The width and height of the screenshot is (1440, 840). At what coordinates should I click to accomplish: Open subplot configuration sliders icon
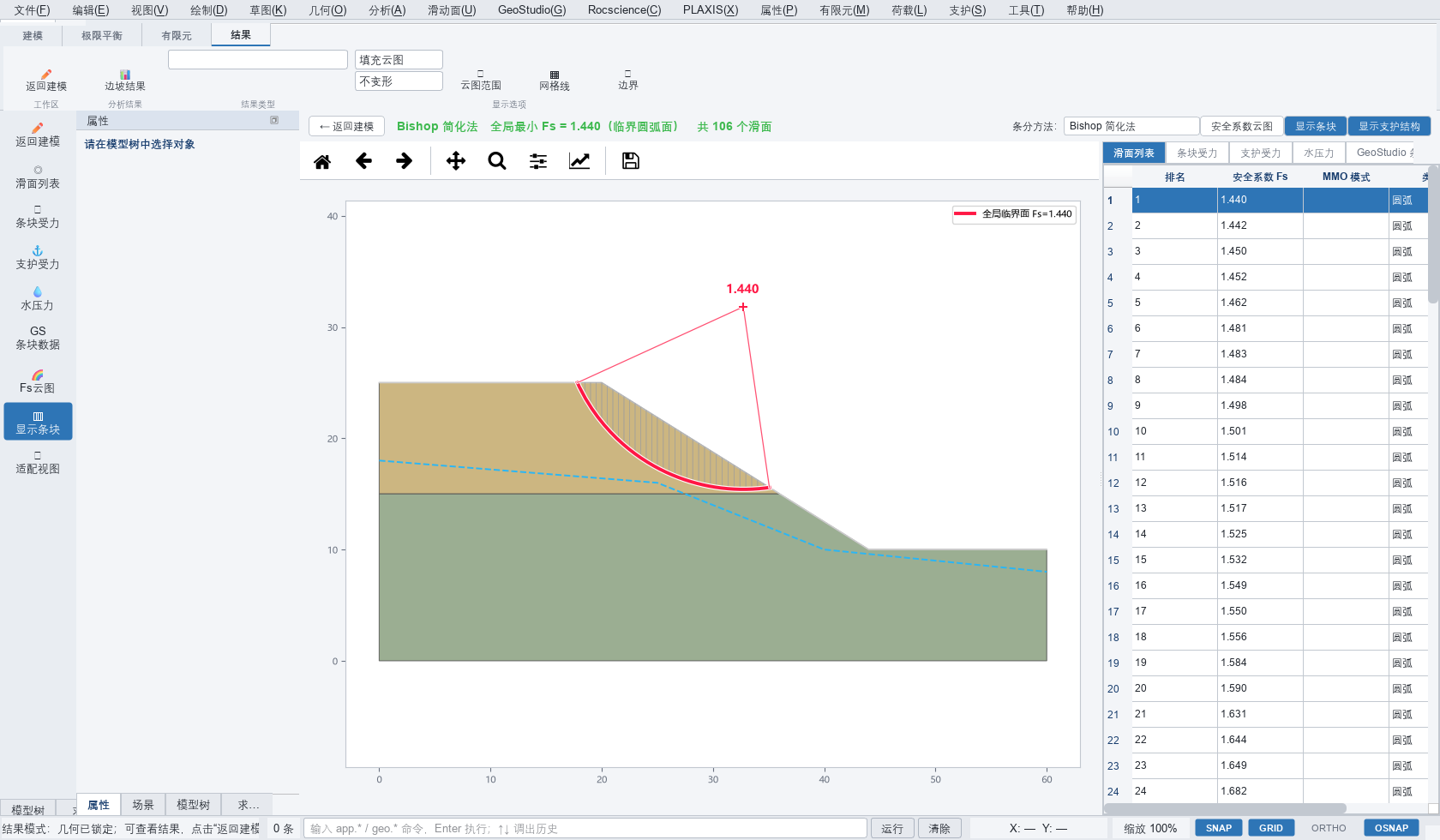point(538,161)
